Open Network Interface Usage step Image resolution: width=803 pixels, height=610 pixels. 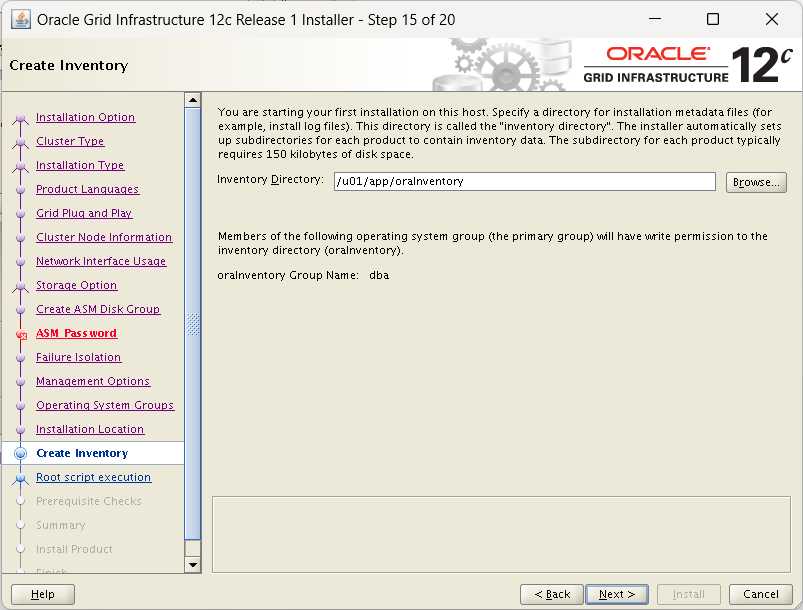click(x=101, y=261)
